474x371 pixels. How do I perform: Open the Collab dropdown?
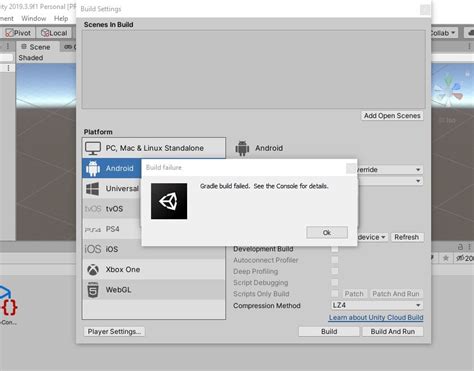pyautogui.click(x=443, y=33)
